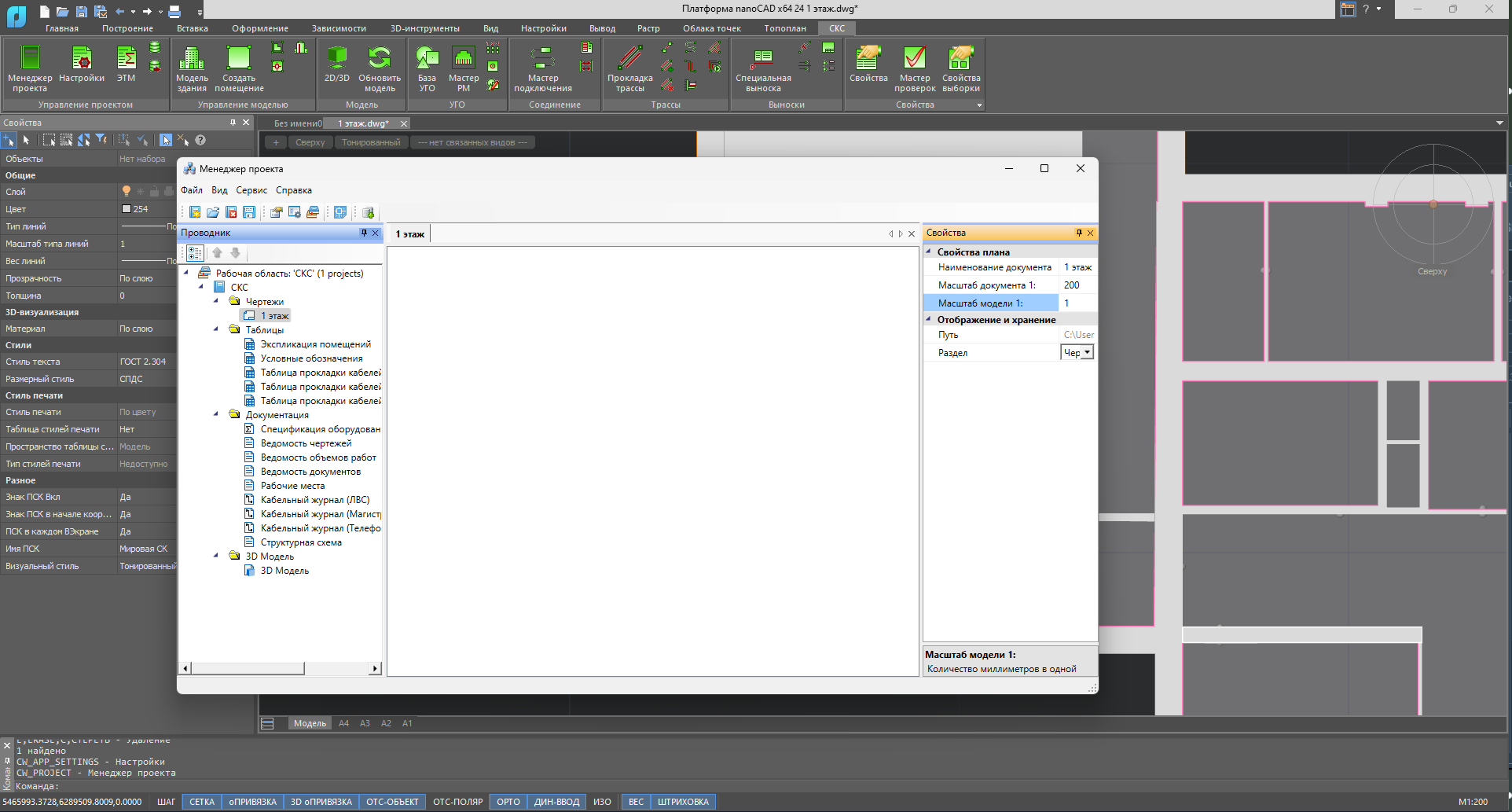Toggle ОТС-ПОЛЯР polar tracking
The image size is (1512, 812).
pos(457,802)
